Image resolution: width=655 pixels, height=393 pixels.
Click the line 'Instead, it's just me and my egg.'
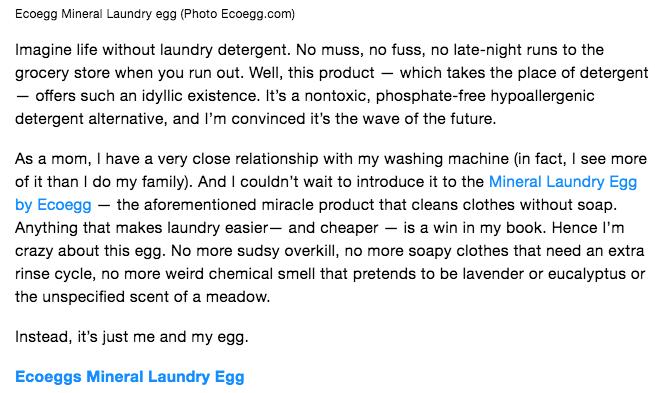click(x=132, y=337)
